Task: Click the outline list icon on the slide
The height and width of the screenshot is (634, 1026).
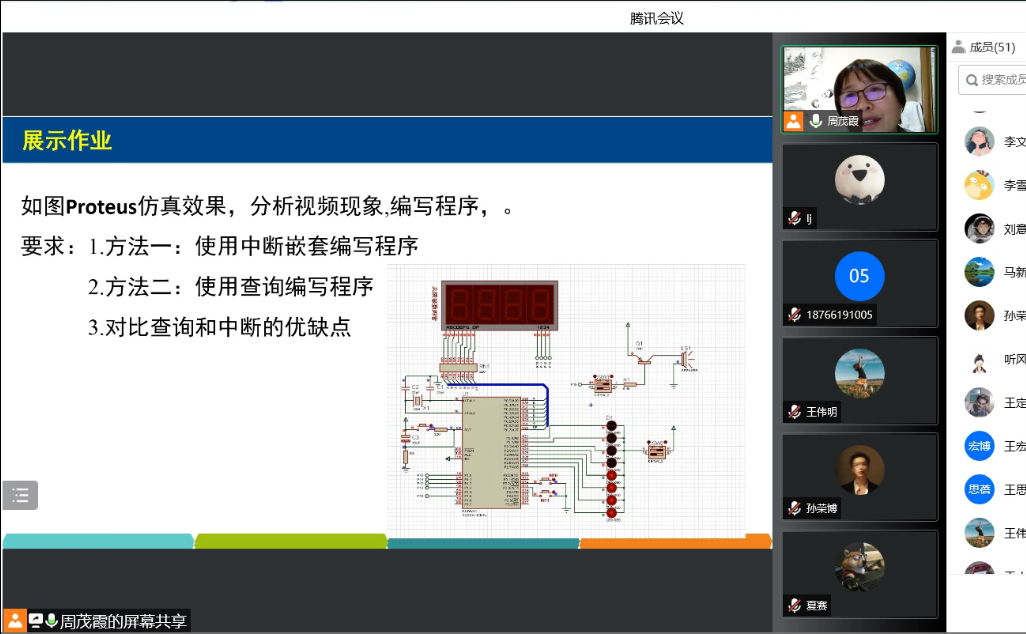Action: click(21, 495)
